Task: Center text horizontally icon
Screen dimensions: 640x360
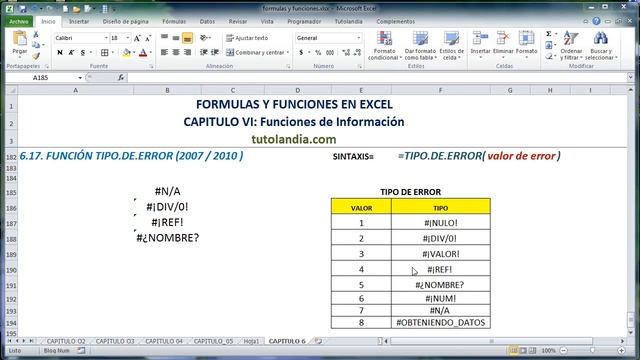Action: pos(176,53)
